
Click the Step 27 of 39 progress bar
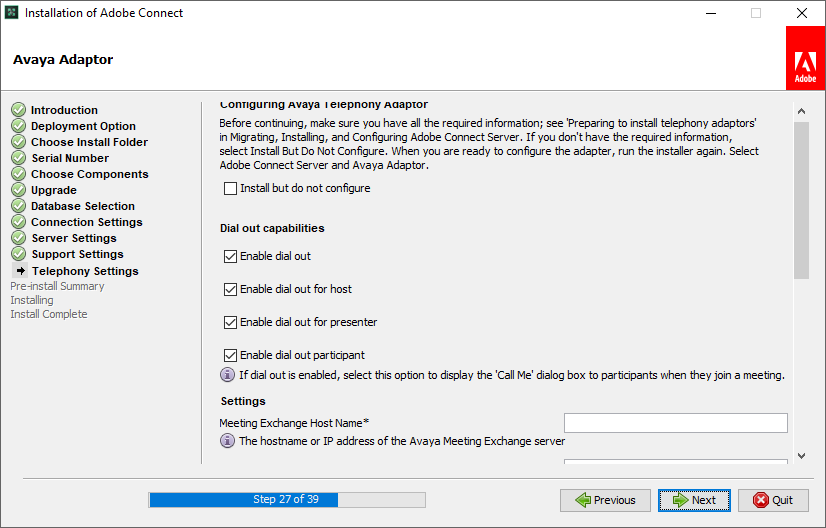[x=287, y=500]
